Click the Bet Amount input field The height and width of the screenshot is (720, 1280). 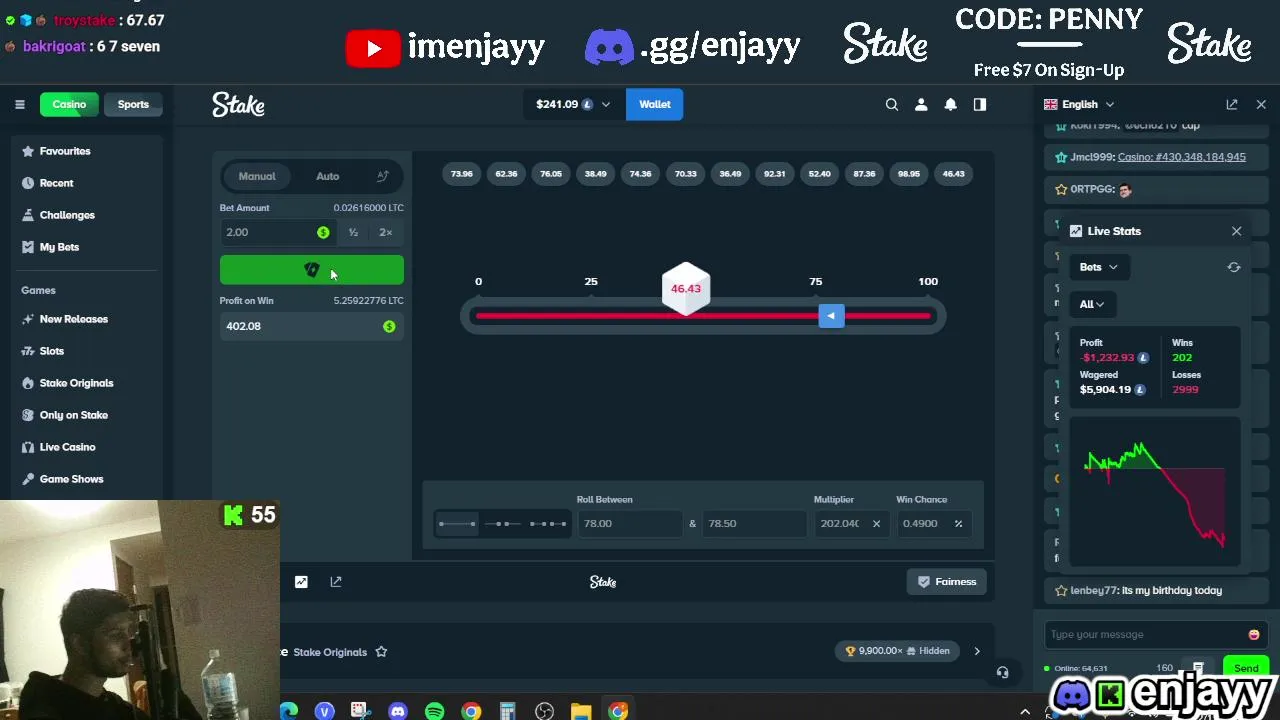point(277,232)
